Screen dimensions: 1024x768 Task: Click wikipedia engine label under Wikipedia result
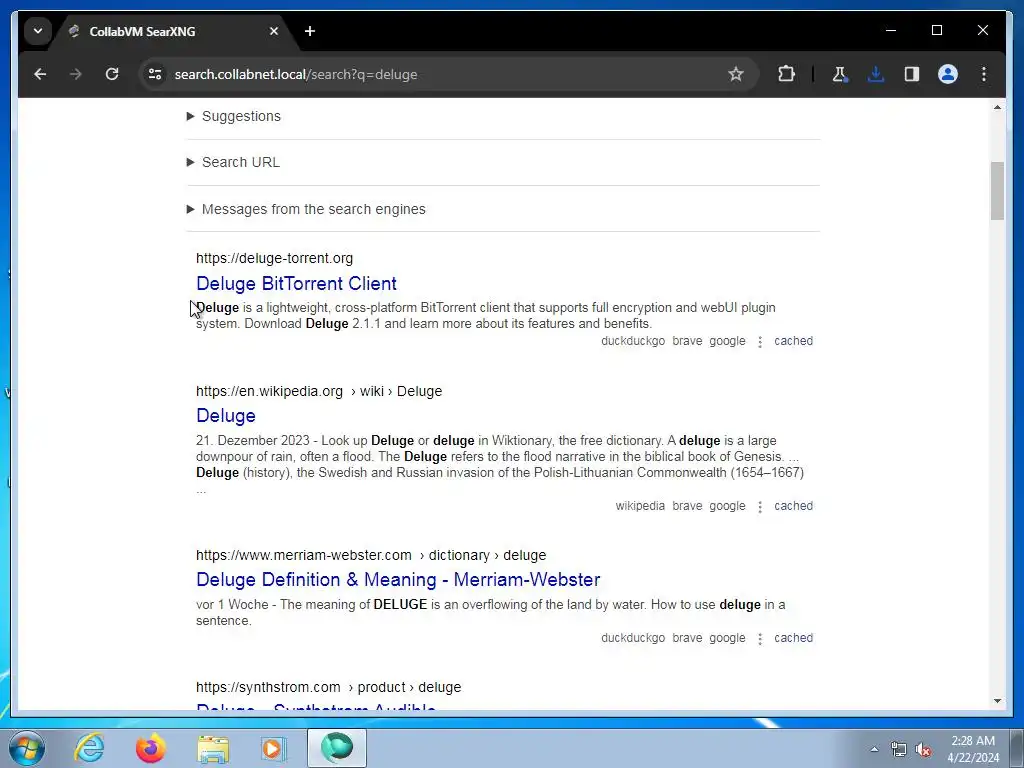click(640, 506)
